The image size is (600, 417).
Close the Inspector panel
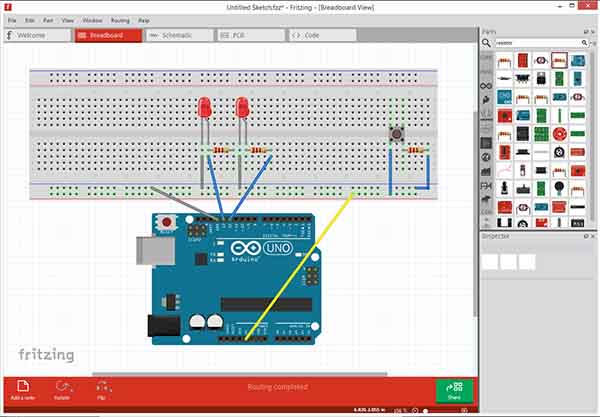pyautogui.click(x=593, y=236)
